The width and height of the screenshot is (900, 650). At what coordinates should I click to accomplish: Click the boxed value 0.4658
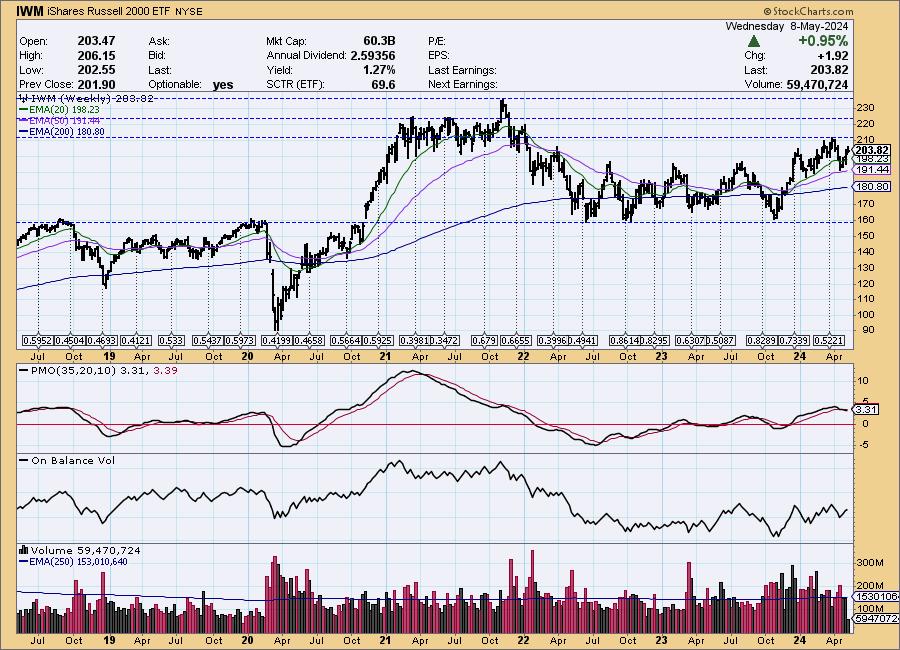click(x=309, y=341)
